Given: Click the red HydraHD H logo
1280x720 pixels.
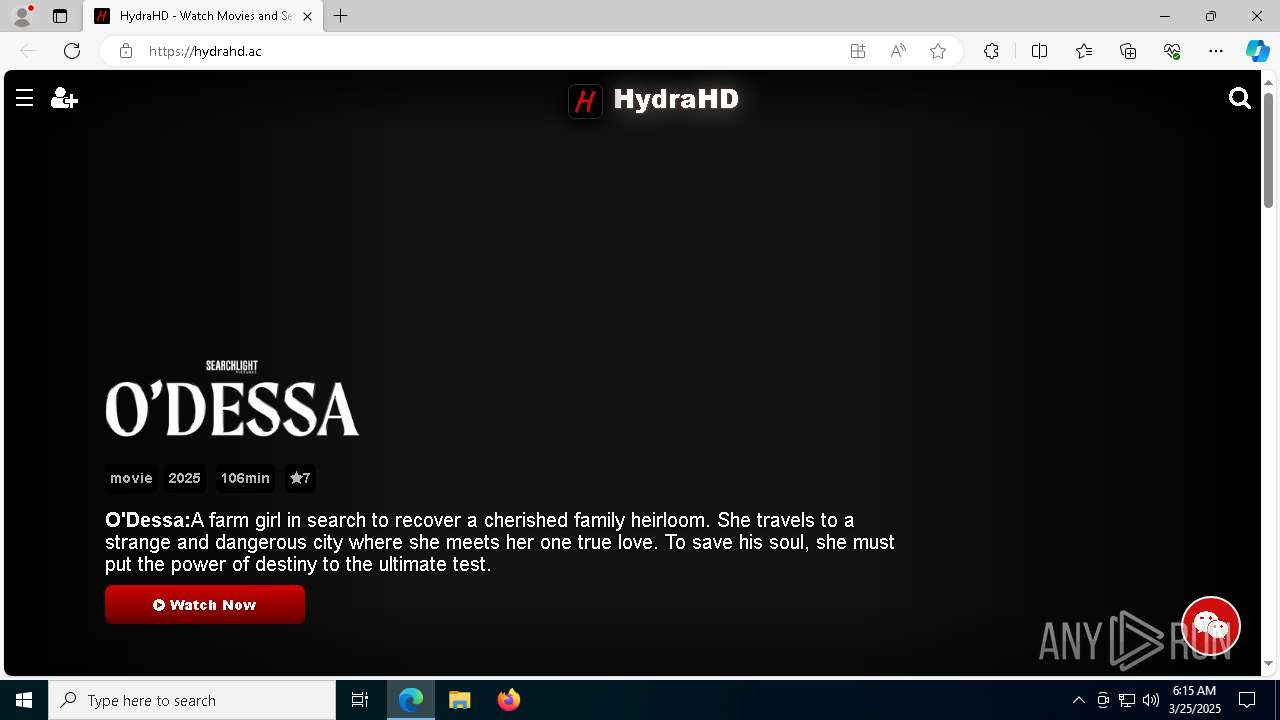Looking at the screenshot, I should 586,100.
